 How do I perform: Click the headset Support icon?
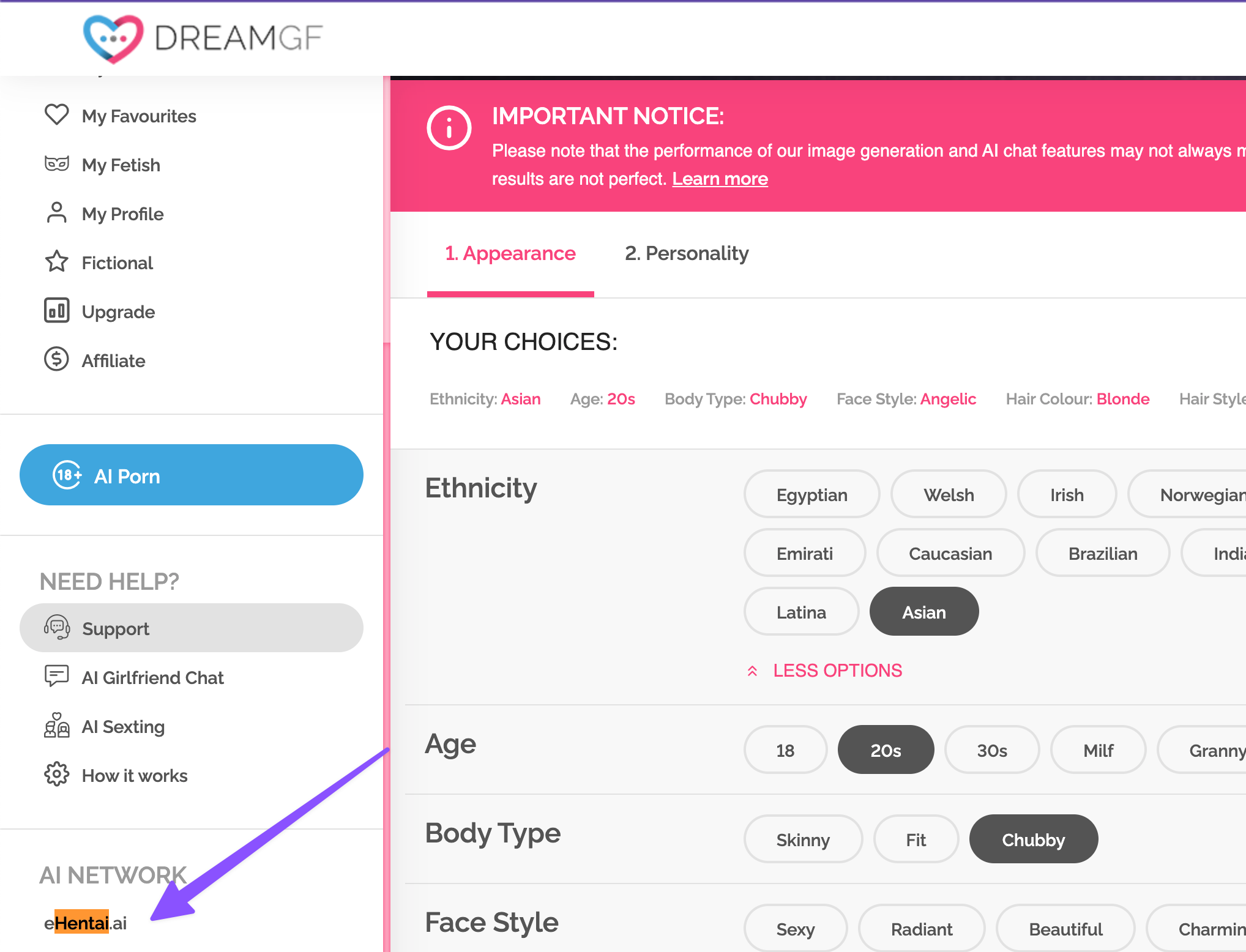pyautogui.click(x=57, y=628)
